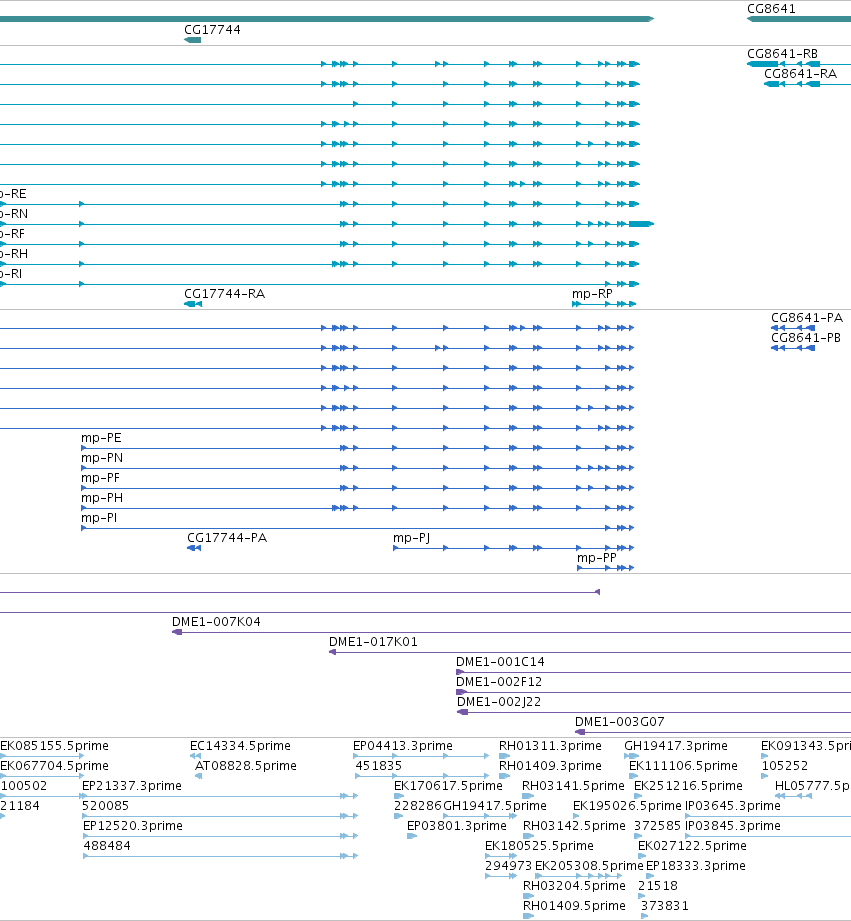Select the mp-PN protein label
851x921 pixels.
click(x=102, y=458)
